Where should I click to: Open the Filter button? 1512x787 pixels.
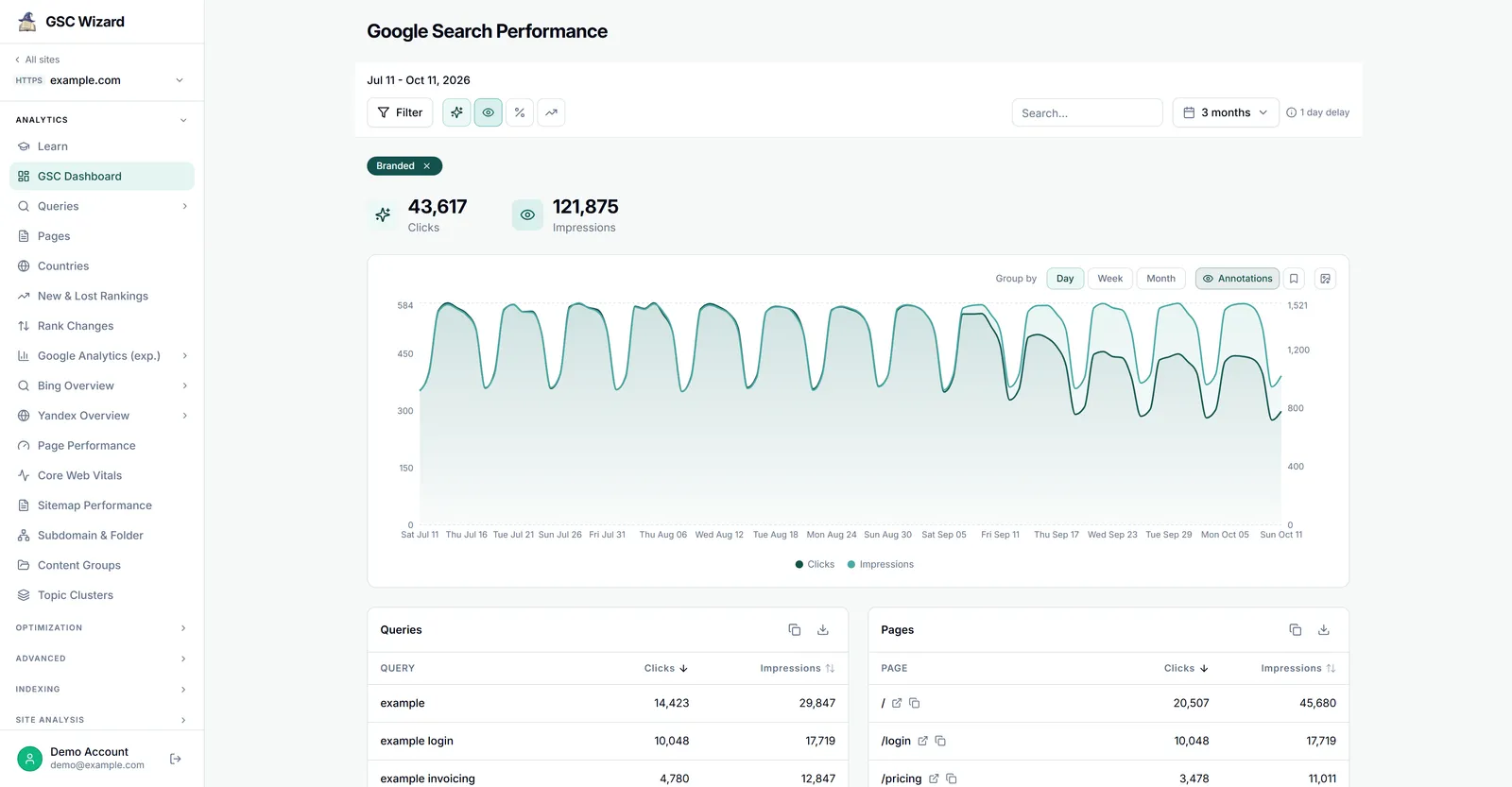(x=400, y=112)
